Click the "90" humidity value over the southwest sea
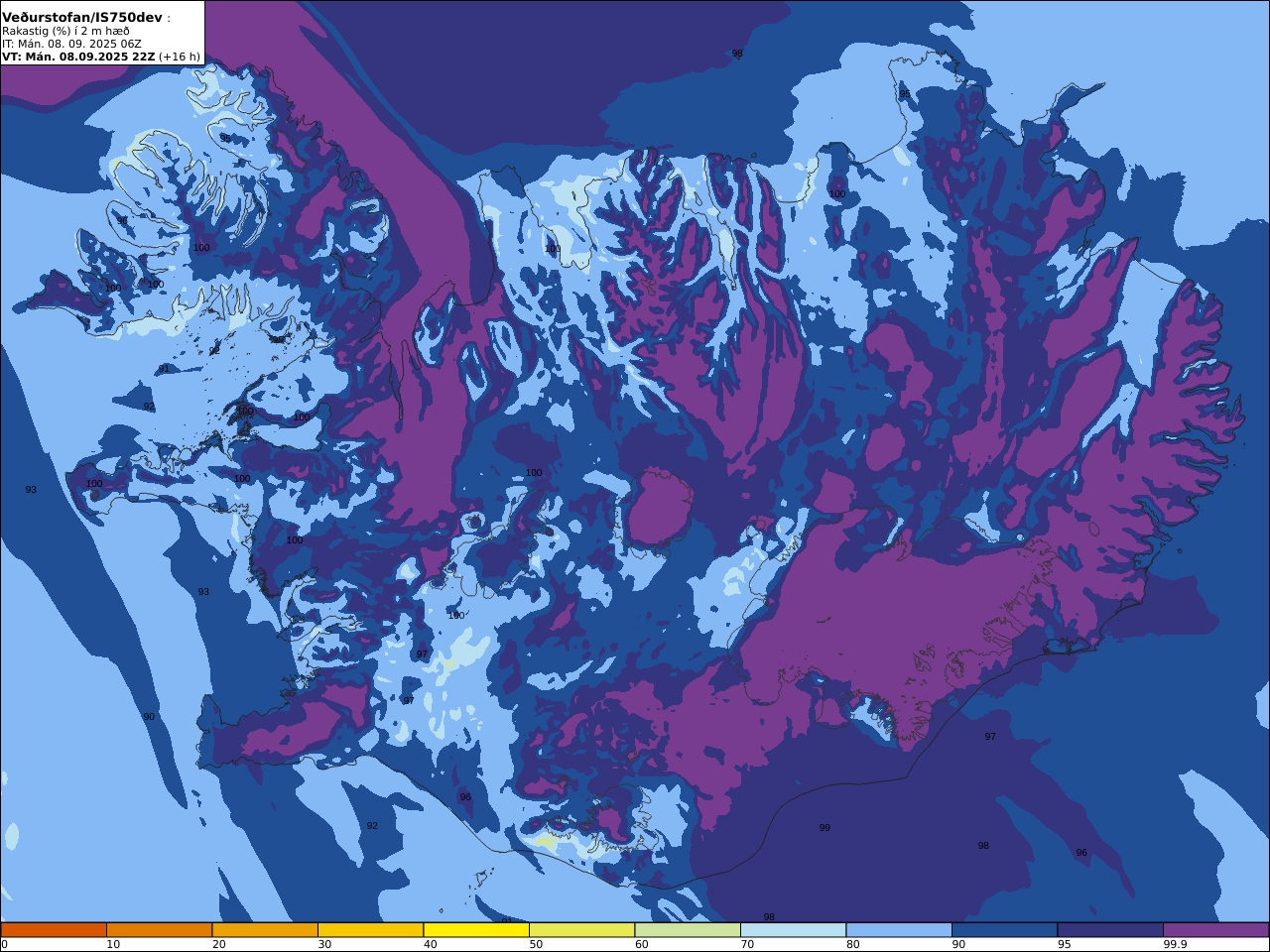 point(149,717)
